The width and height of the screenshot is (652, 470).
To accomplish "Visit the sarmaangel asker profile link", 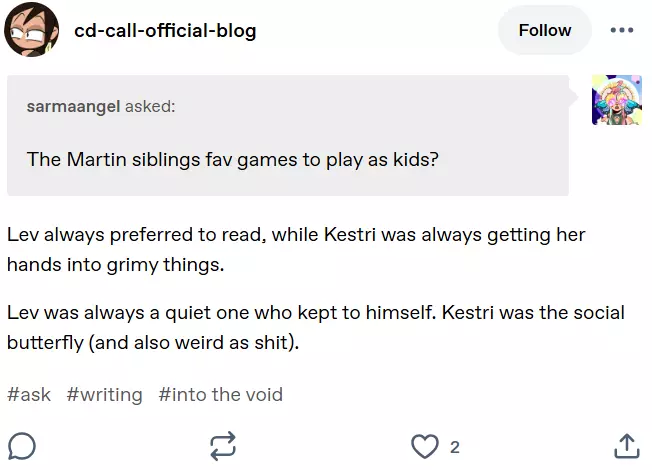I will pyautogui.click(x=73, y=106).
